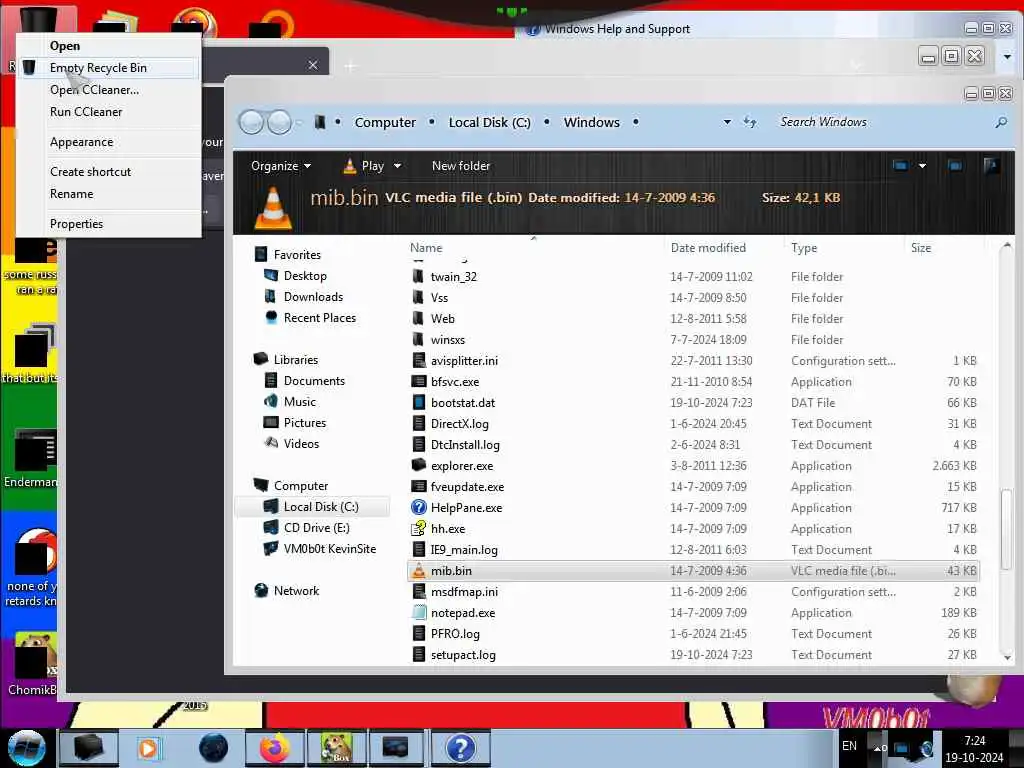Click the change view icon
The image size is (1024, 768).
pyautogui.click(x=901, y=166)
